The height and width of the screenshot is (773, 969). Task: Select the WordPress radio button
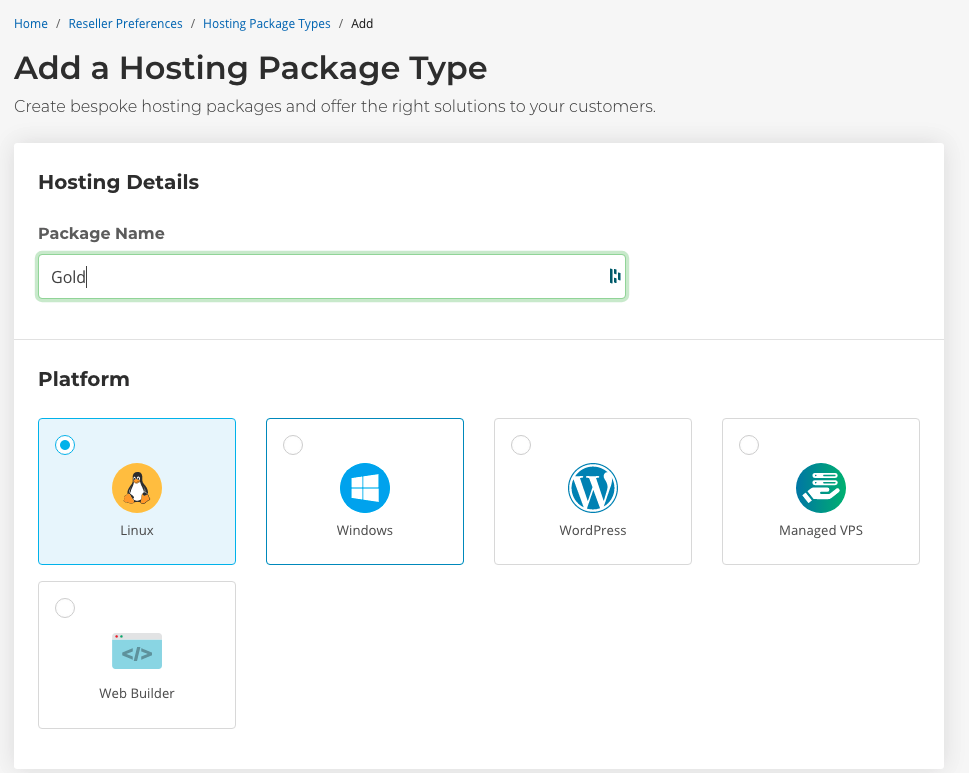point(521,445)
